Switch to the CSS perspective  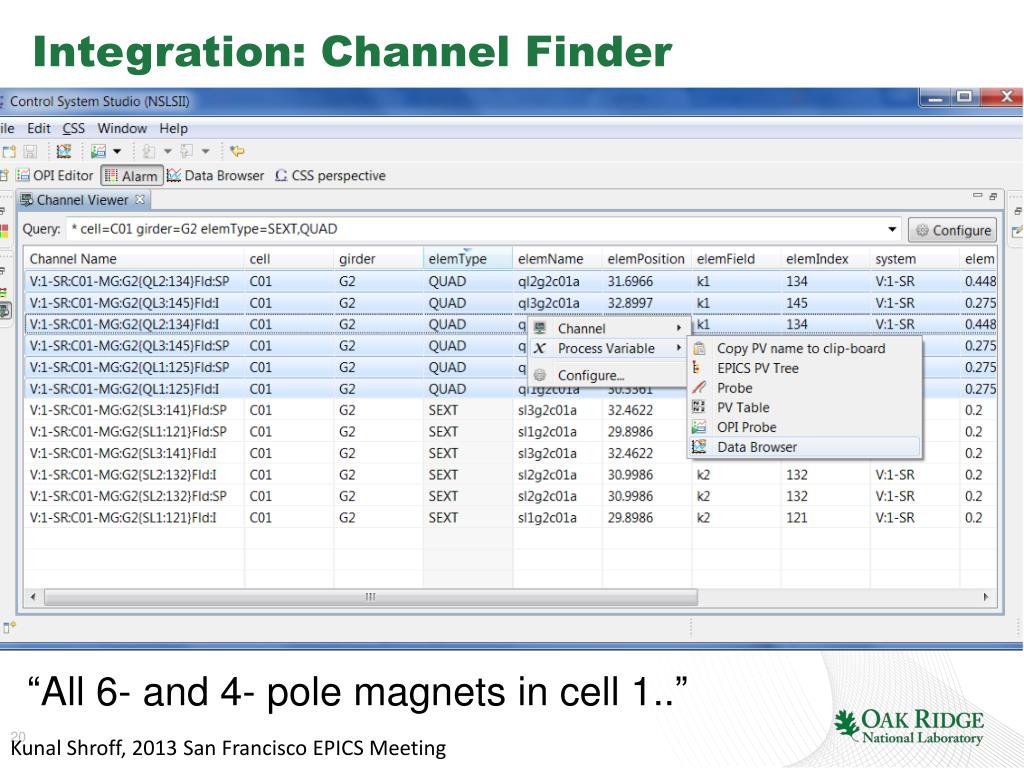(x=330, y=176)
